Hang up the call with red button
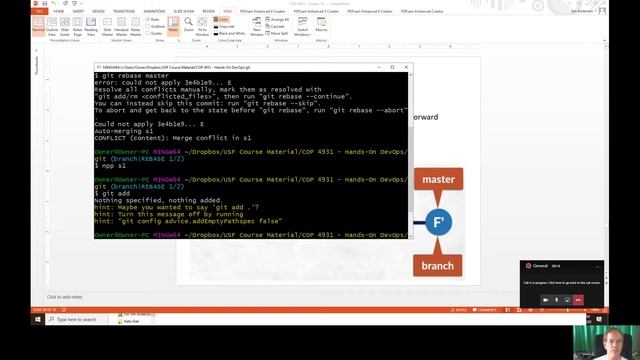This screenshot has height=360, width=640. (x=578, y=300)
